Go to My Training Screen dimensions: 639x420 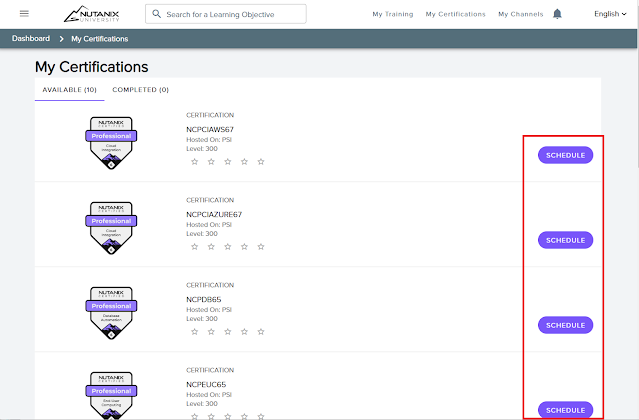coord(392,14)
